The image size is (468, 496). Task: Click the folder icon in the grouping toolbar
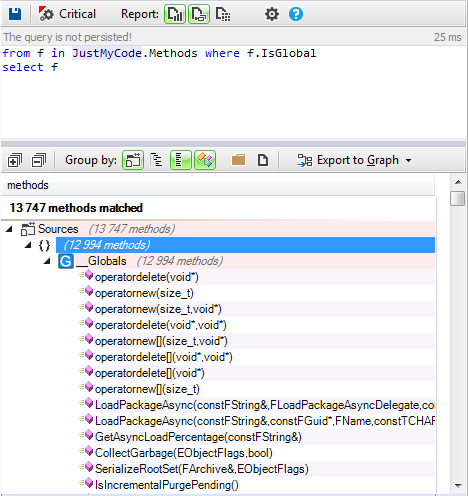tap(238, 160)
